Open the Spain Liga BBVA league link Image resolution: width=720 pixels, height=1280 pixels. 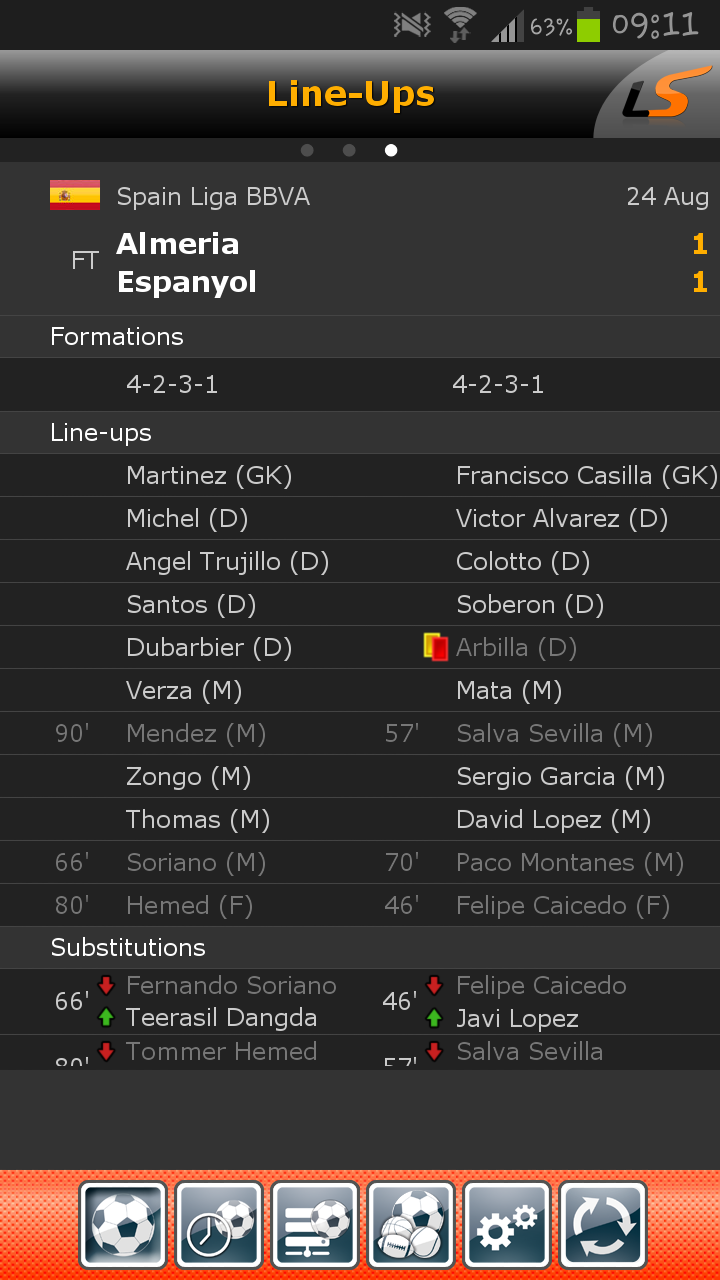[x=213, y=197]
